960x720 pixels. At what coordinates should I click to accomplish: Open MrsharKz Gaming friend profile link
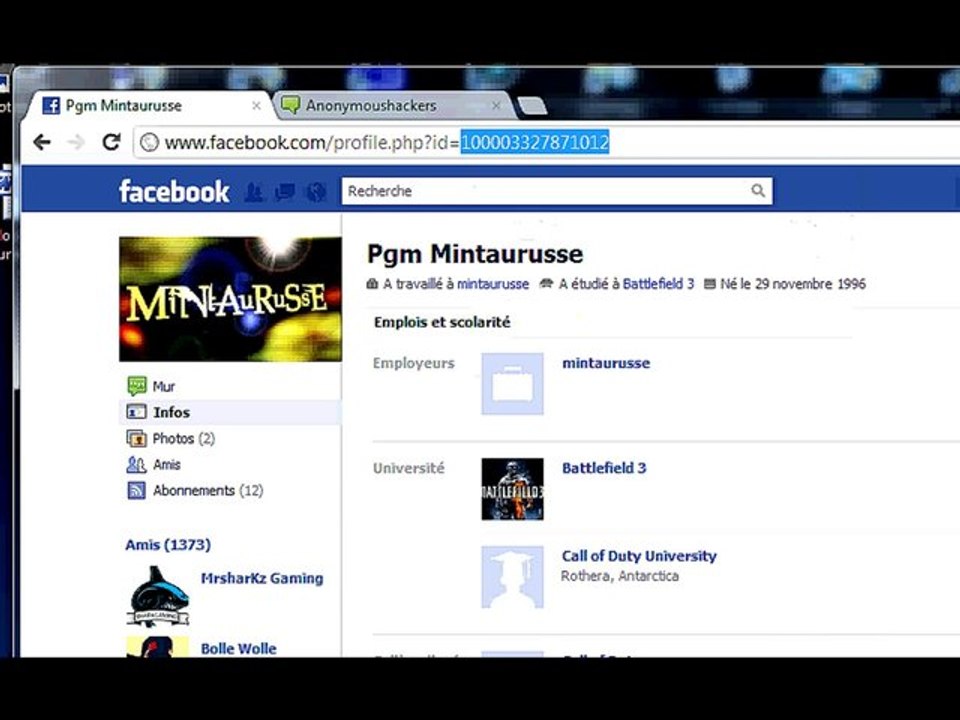262,578
